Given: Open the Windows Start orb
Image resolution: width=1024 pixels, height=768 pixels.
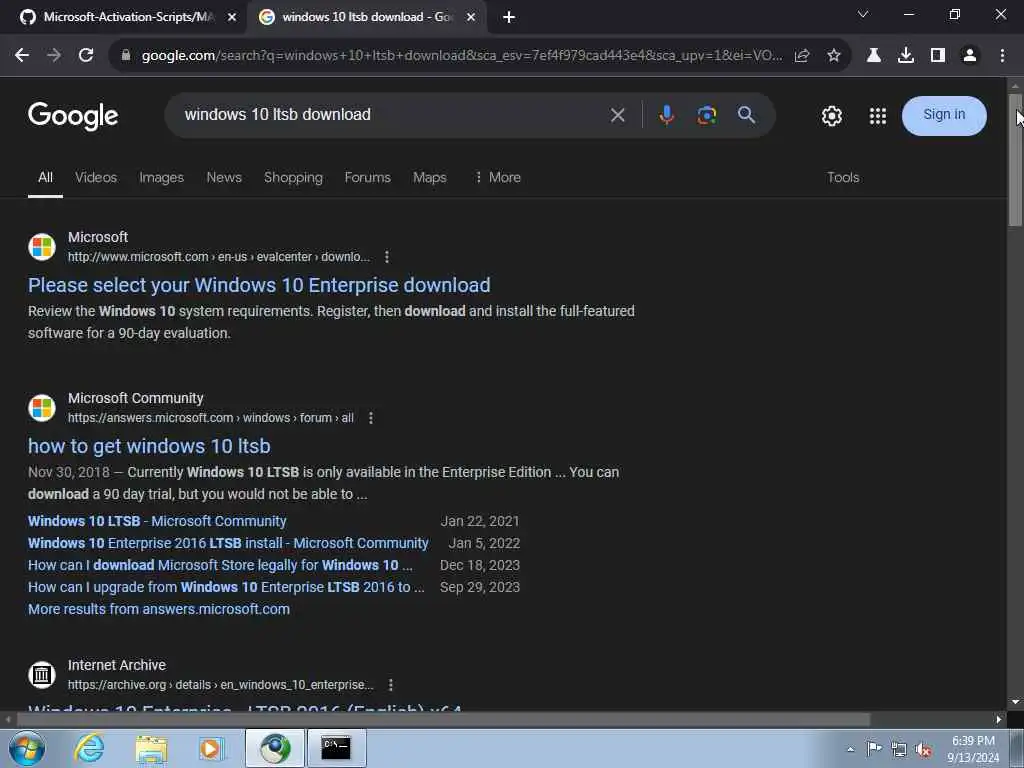Looking at the screenshot, I should [x=27, y=749].
